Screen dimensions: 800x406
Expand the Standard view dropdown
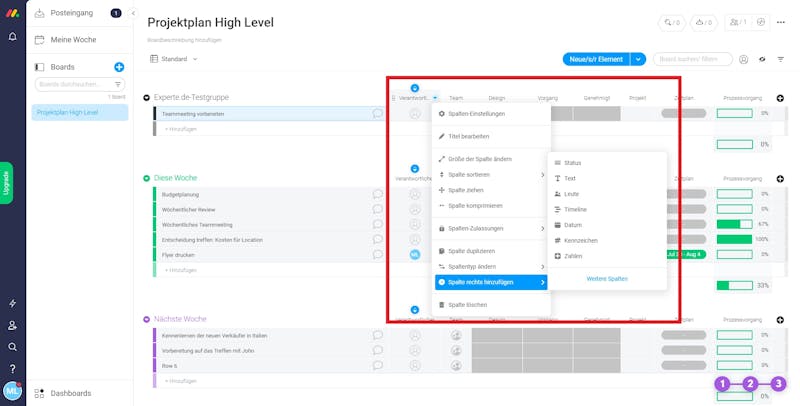point(174,59)
